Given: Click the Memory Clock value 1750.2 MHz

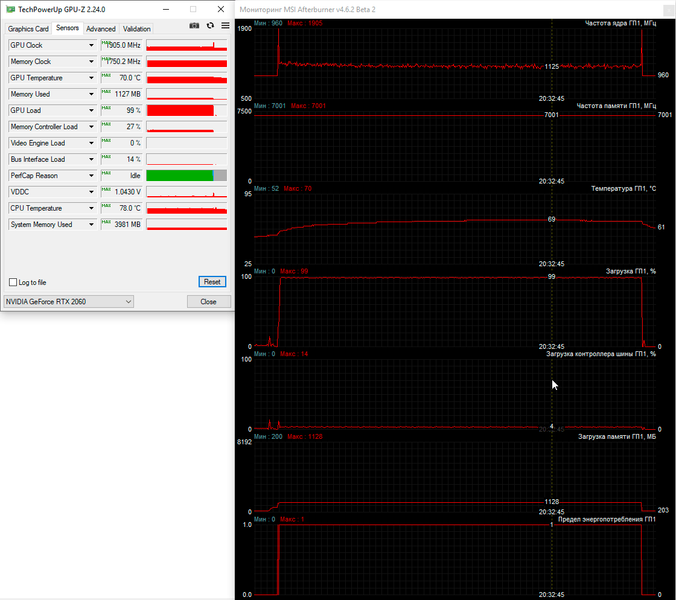Looking at the screenshot, I should [122, 62].
